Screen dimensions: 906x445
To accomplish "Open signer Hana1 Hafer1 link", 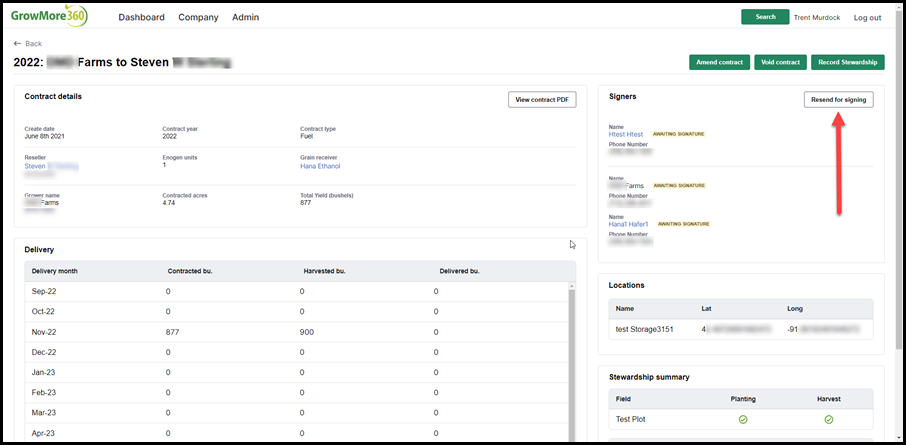I will (x=629, y=224).
